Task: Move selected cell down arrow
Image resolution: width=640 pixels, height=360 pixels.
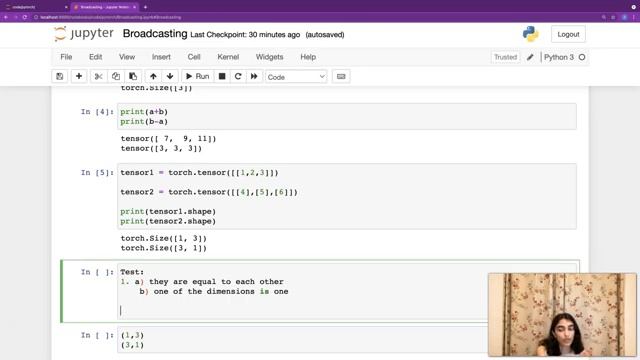Action: (170, 76)
